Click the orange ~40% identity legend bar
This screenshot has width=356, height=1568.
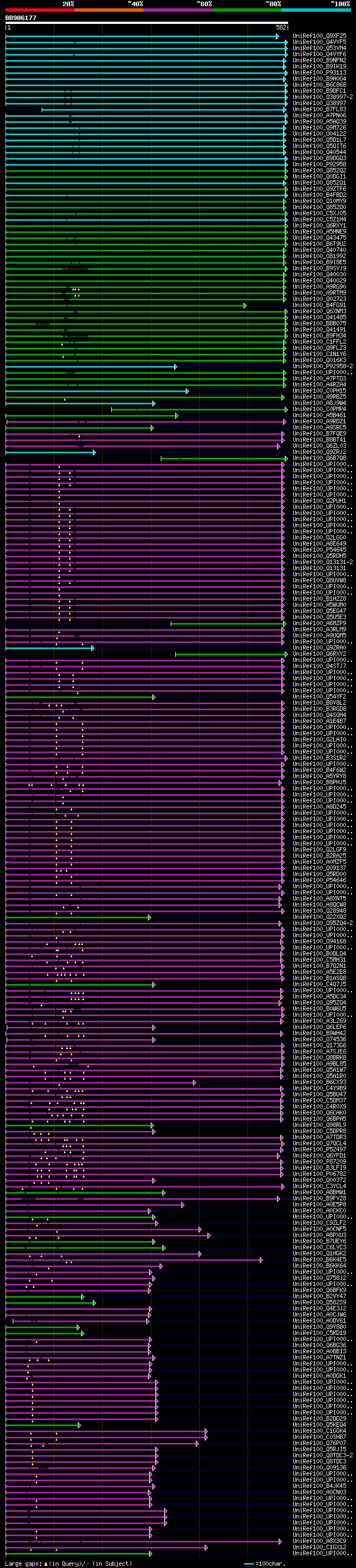109,10
